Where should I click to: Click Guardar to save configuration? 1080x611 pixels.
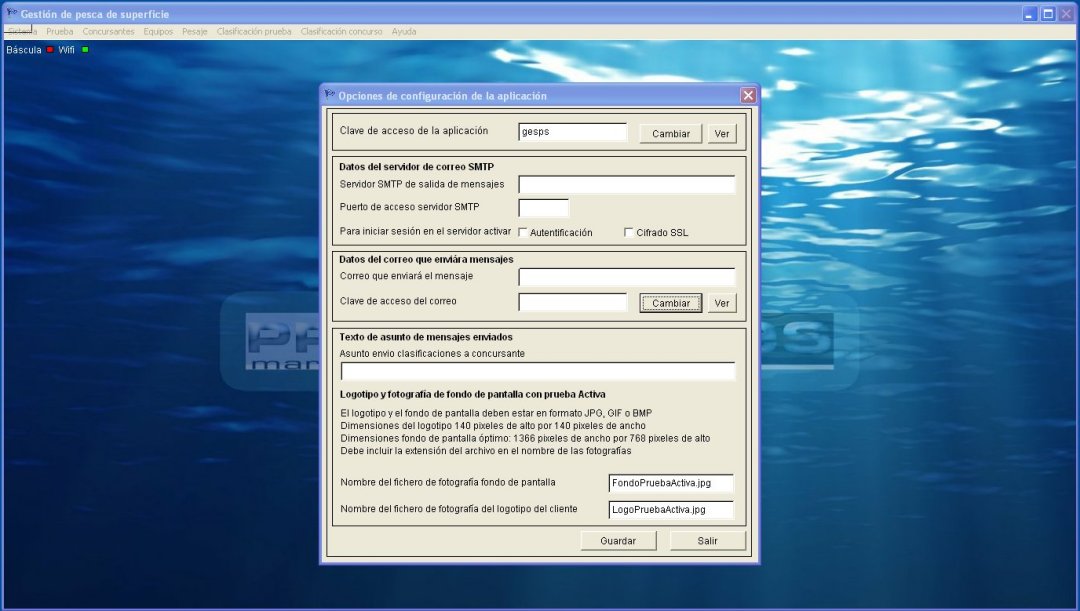[x=618, y=540]
